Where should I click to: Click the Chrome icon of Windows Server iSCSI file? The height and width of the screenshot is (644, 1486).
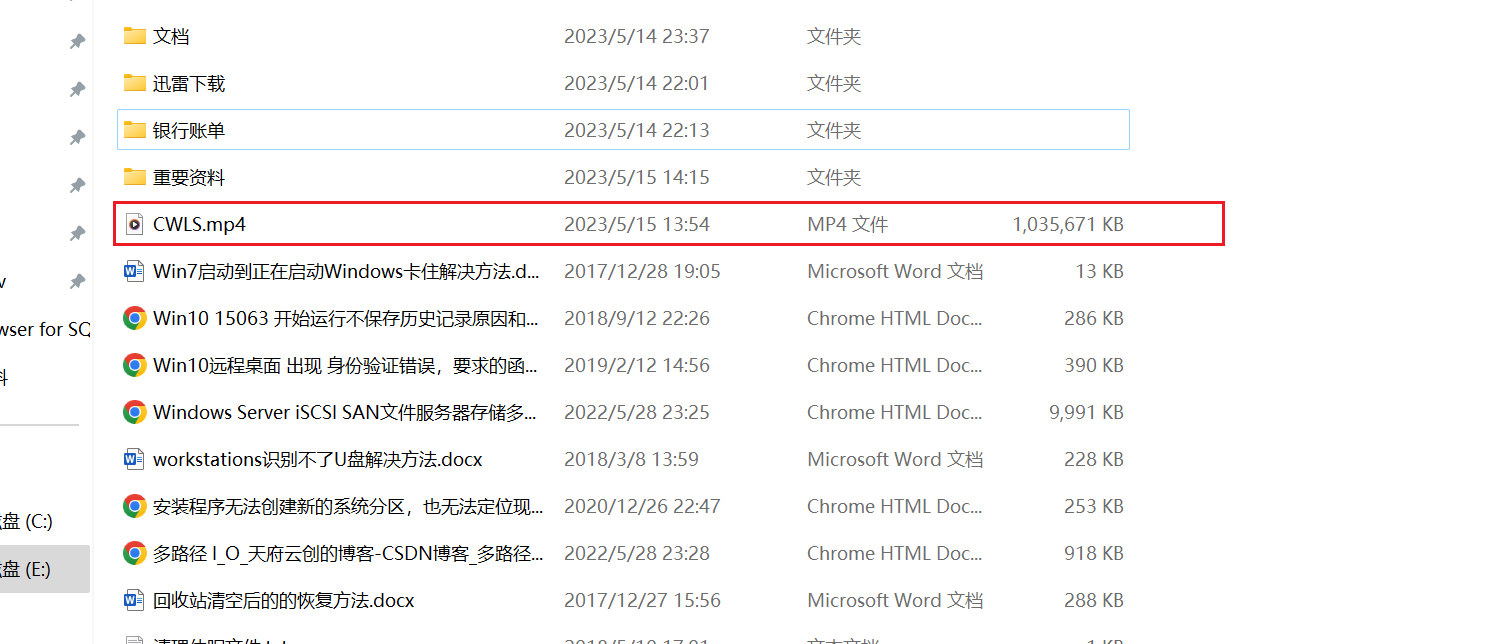click(x=134, y=412)
